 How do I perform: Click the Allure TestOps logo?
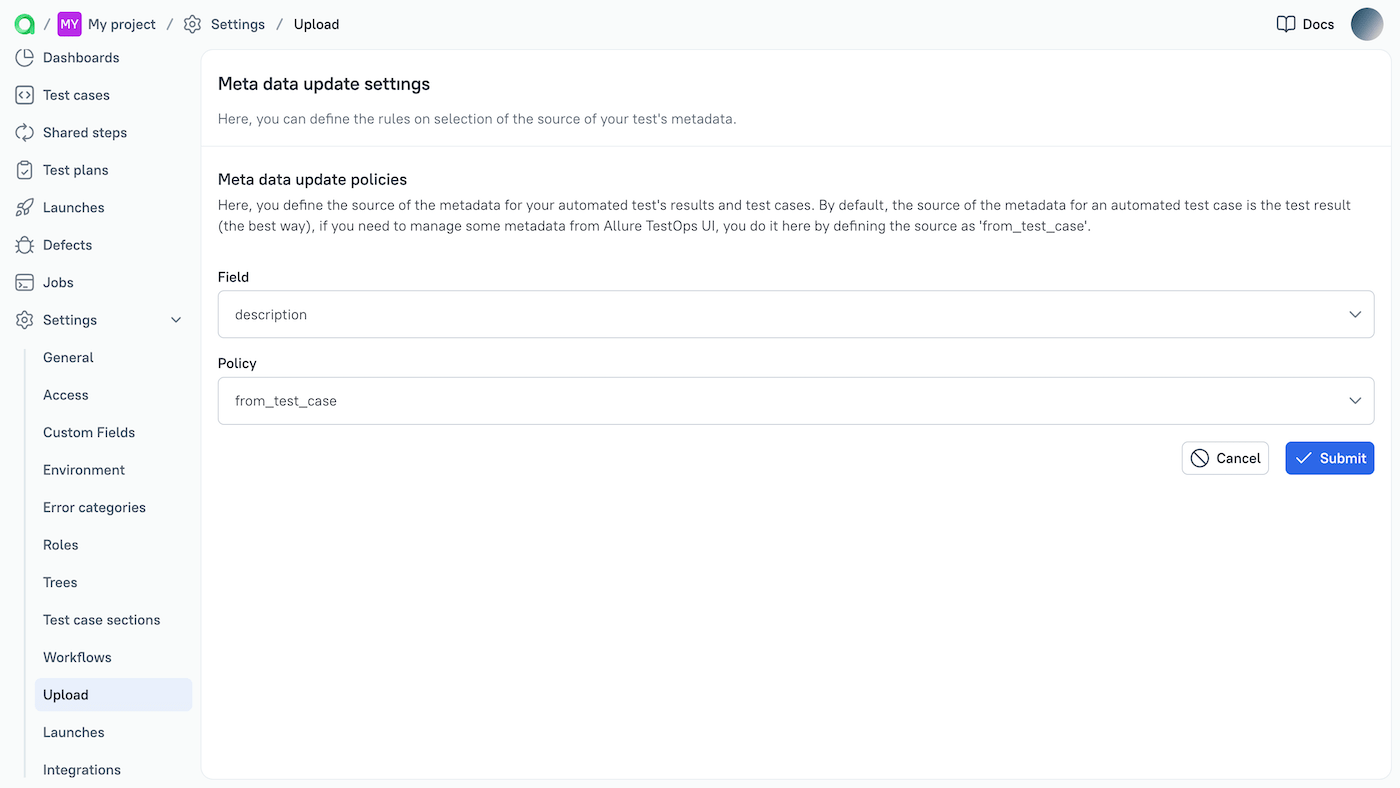tap(23, 23)
